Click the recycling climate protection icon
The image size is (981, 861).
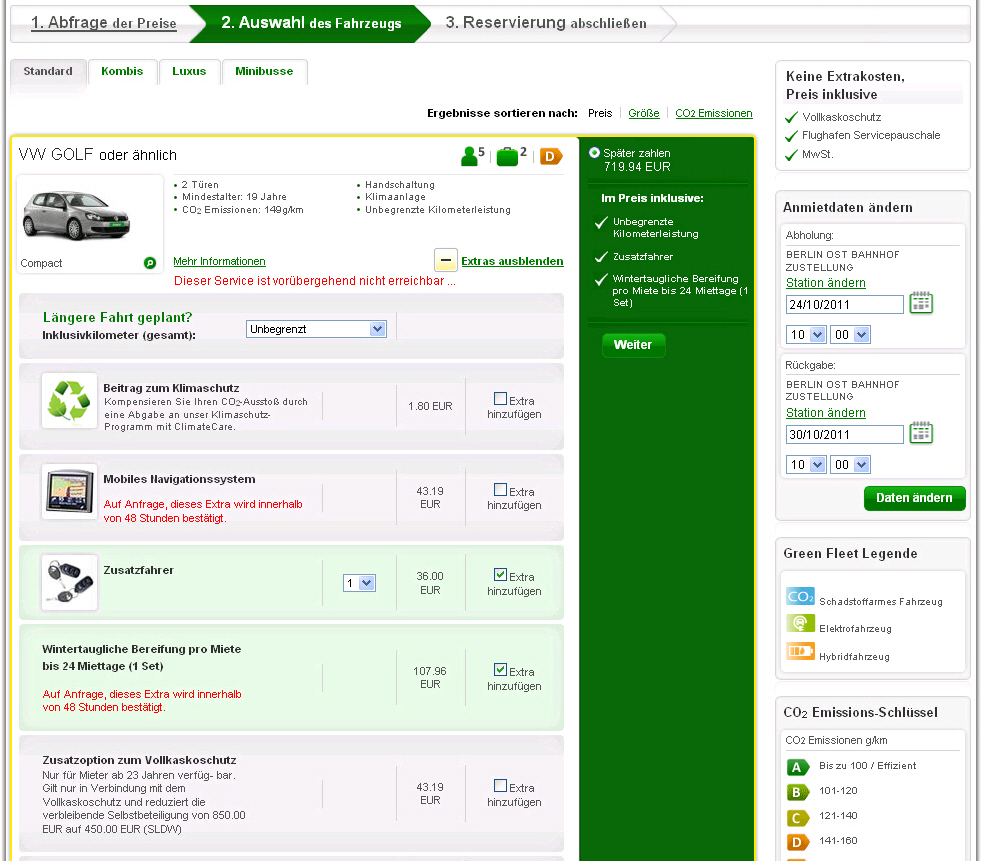point(69,400)
